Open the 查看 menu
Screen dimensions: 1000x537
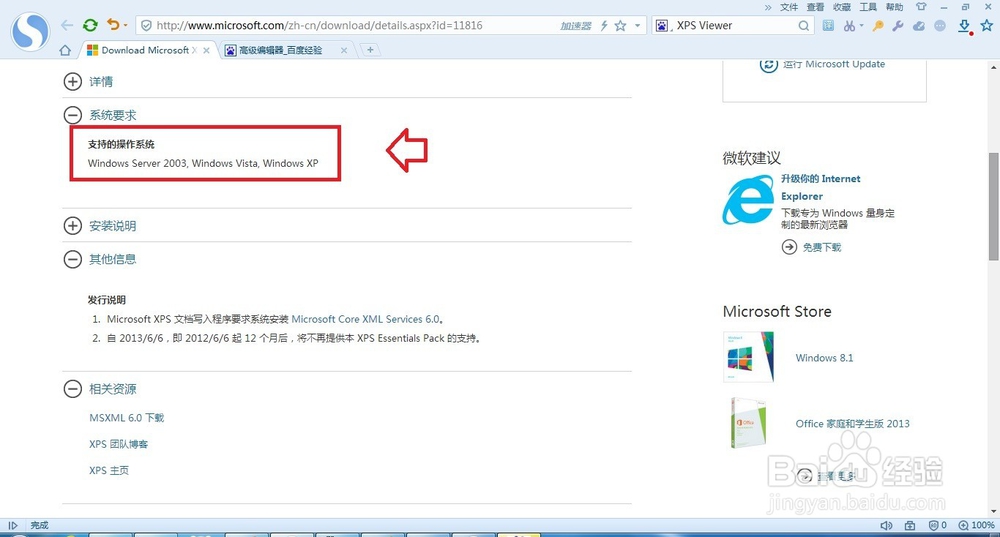pyautogui.click(x=815, y=7)
